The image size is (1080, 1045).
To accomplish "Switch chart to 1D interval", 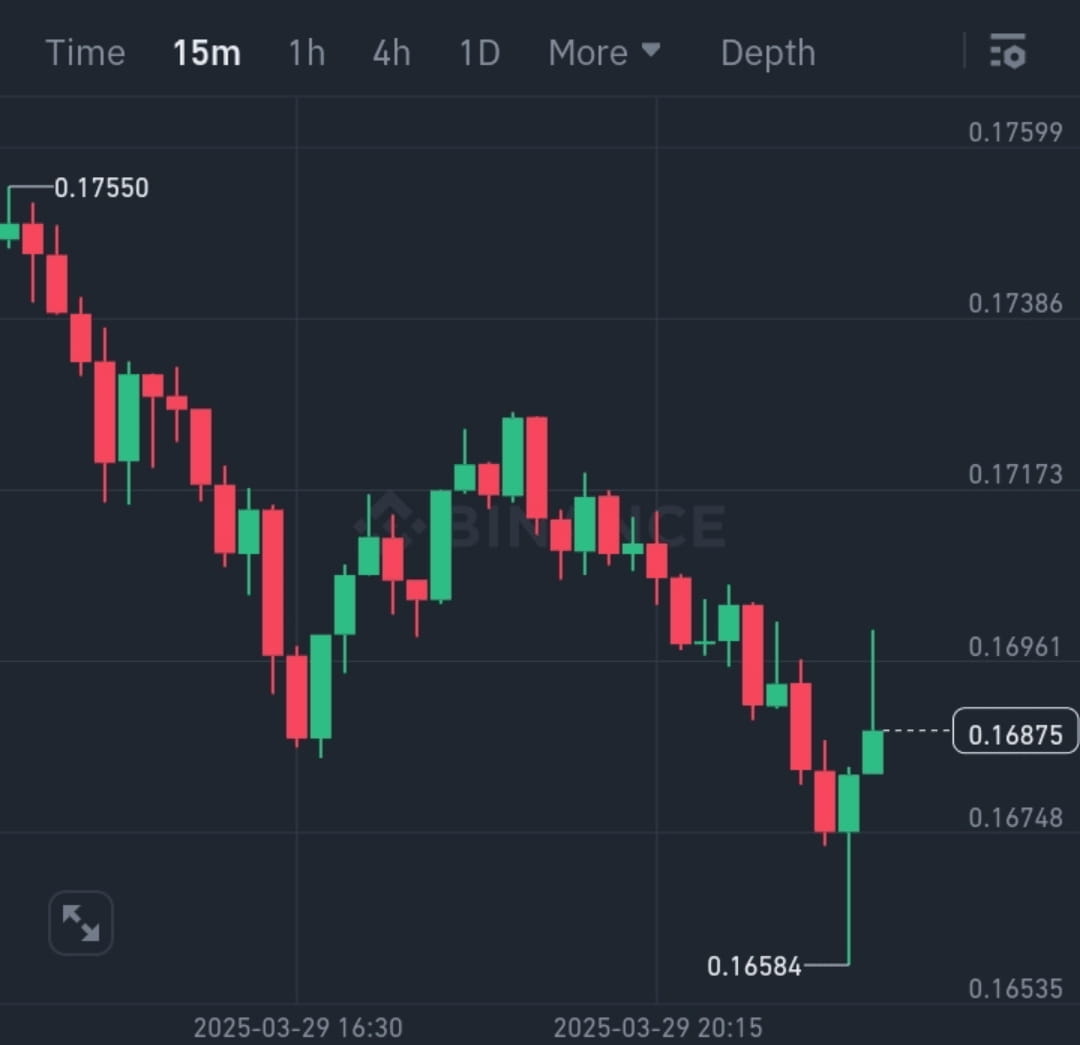I will [x=479, y=53].
